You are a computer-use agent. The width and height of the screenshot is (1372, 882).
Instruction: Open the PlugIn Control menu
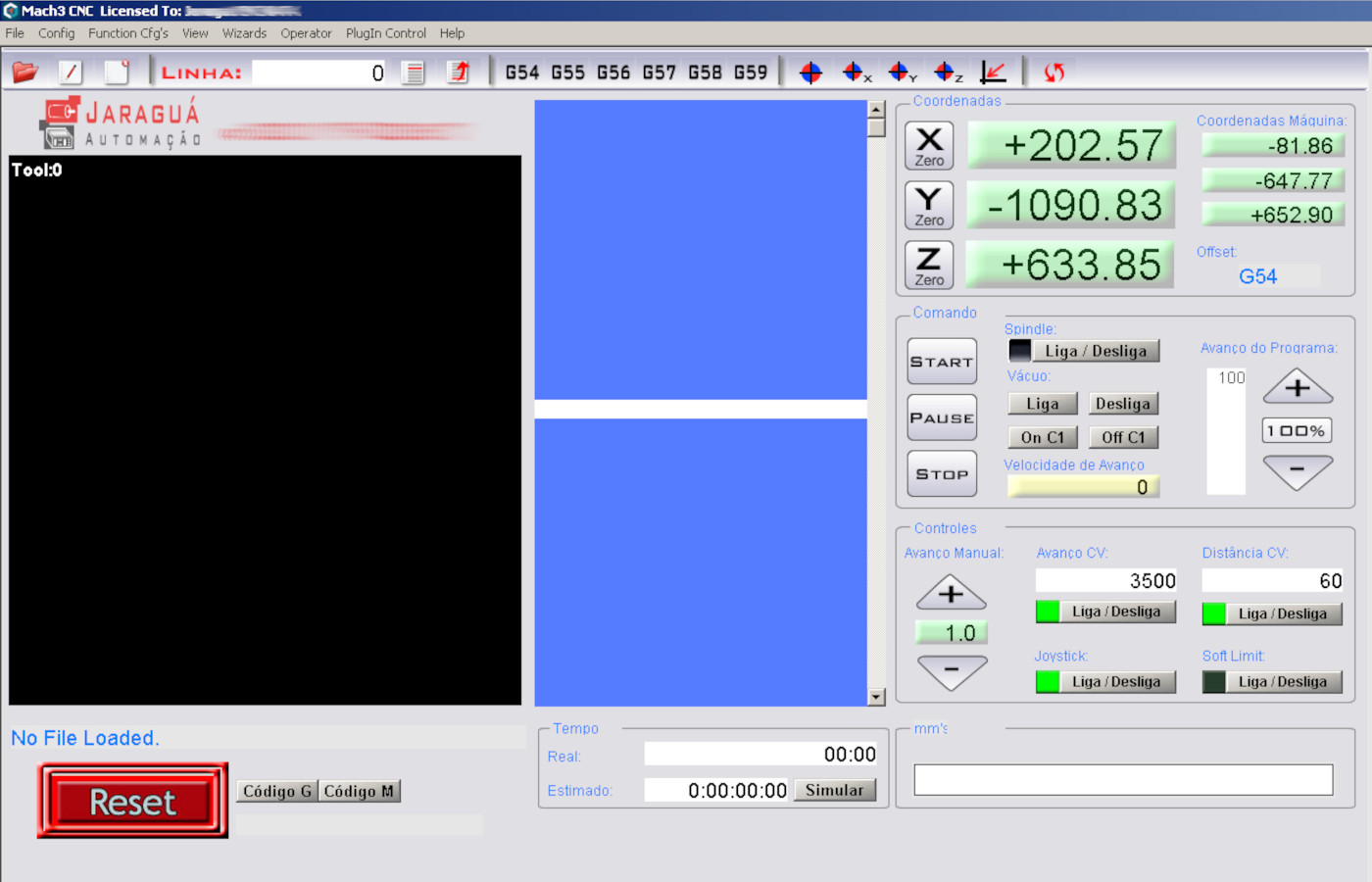pos(386,33)
